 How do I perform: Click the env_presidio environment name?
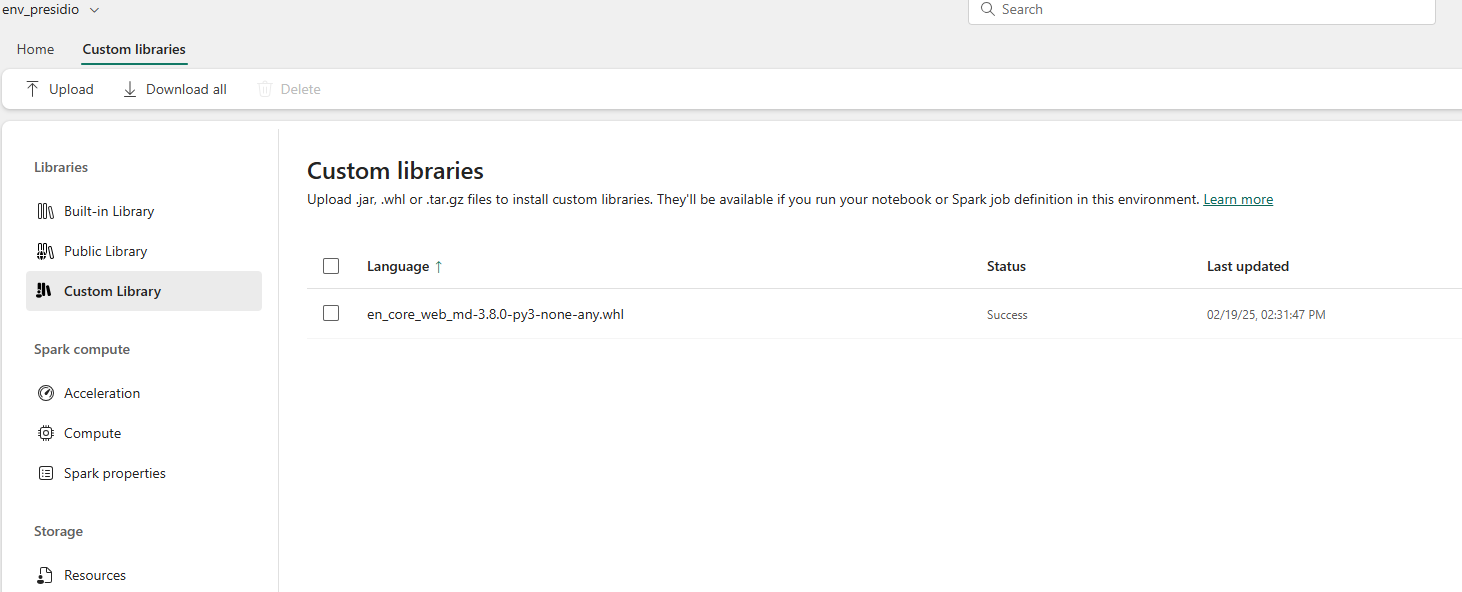coord(41,10)
